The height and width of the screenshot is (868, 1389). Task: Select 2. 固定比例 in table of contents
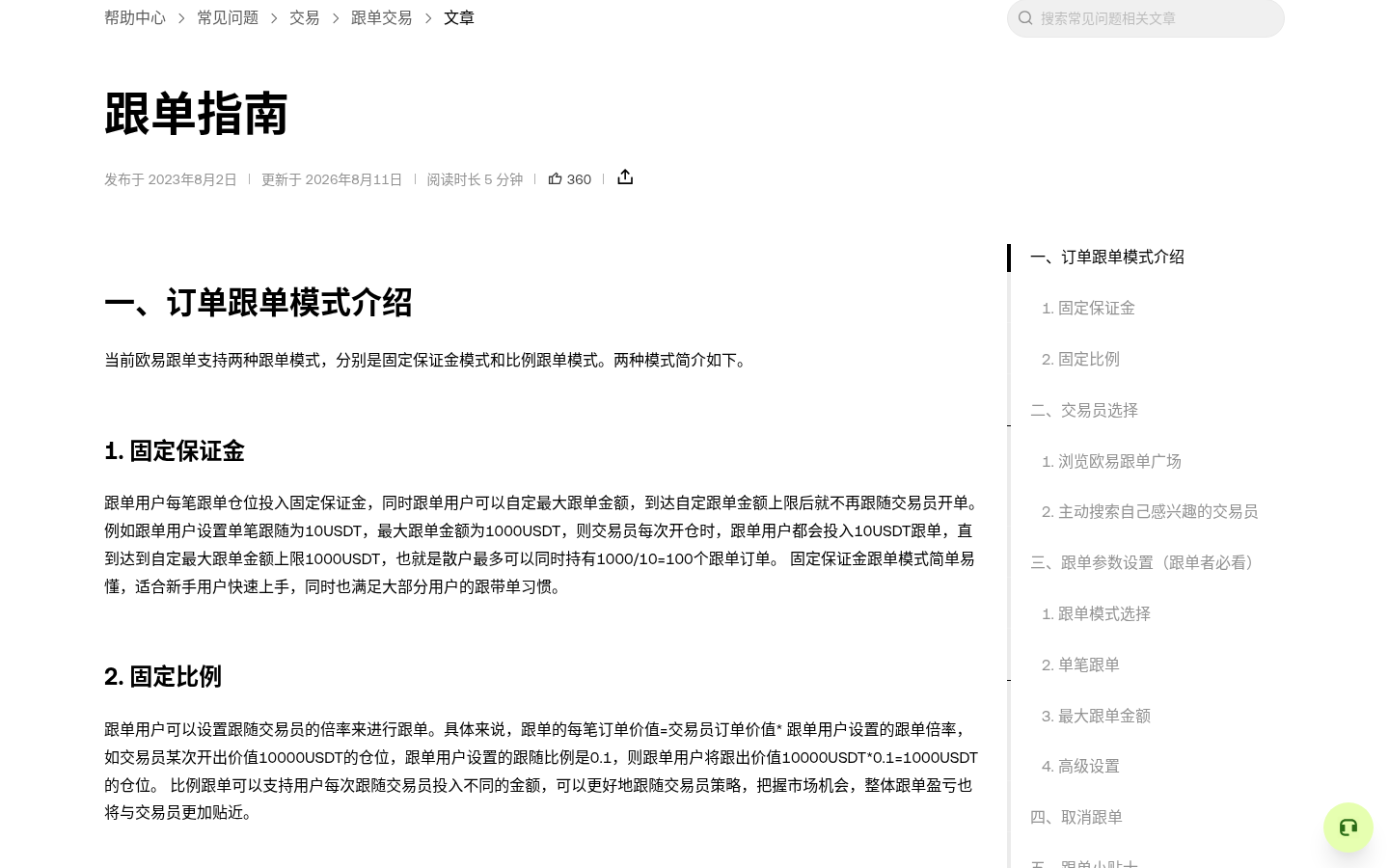[1080, 359]
